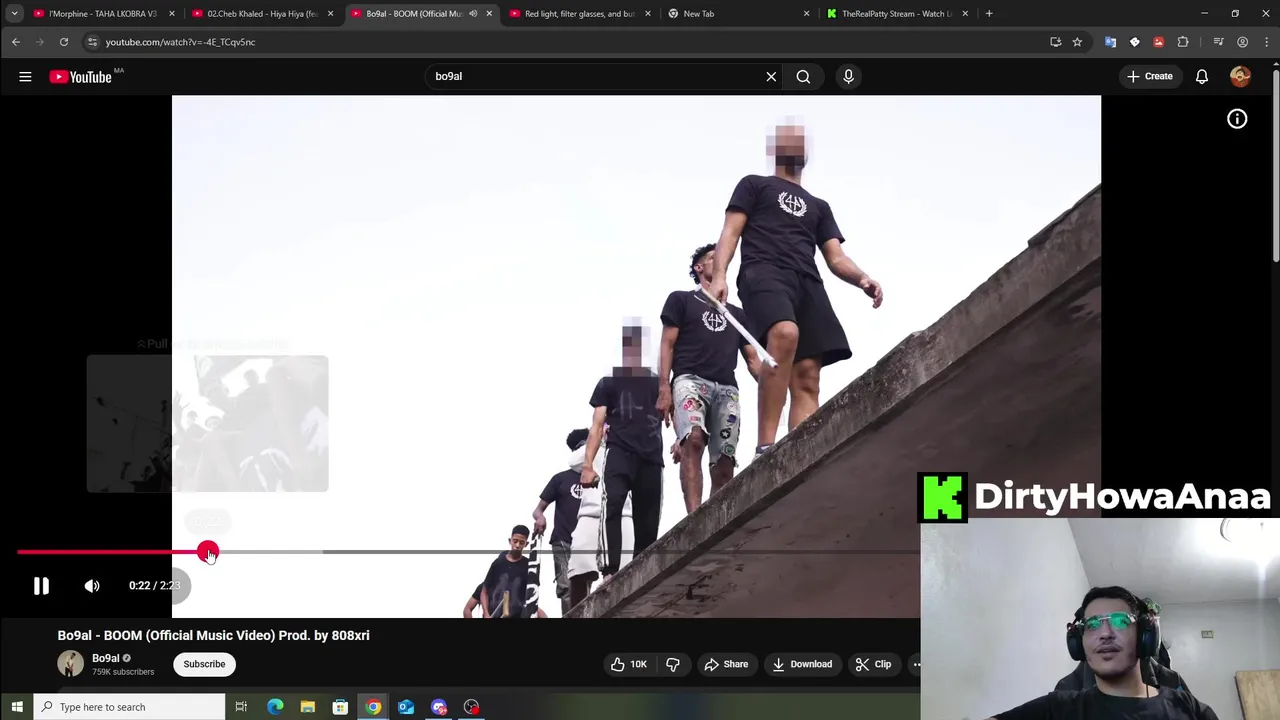Screen dimensions: 1280x720
Task: Open the Chrome profile icon
Action: click(1242, 42)
